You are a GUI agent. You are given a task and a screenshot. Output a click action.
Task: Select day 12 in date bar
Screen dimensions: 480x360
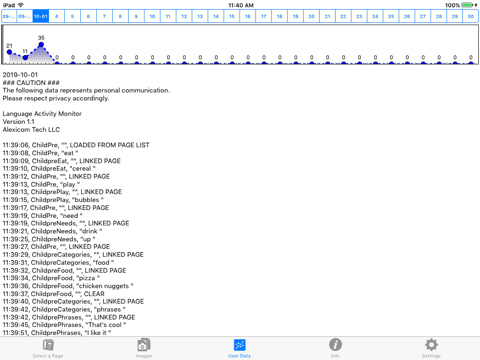point(184,16)
